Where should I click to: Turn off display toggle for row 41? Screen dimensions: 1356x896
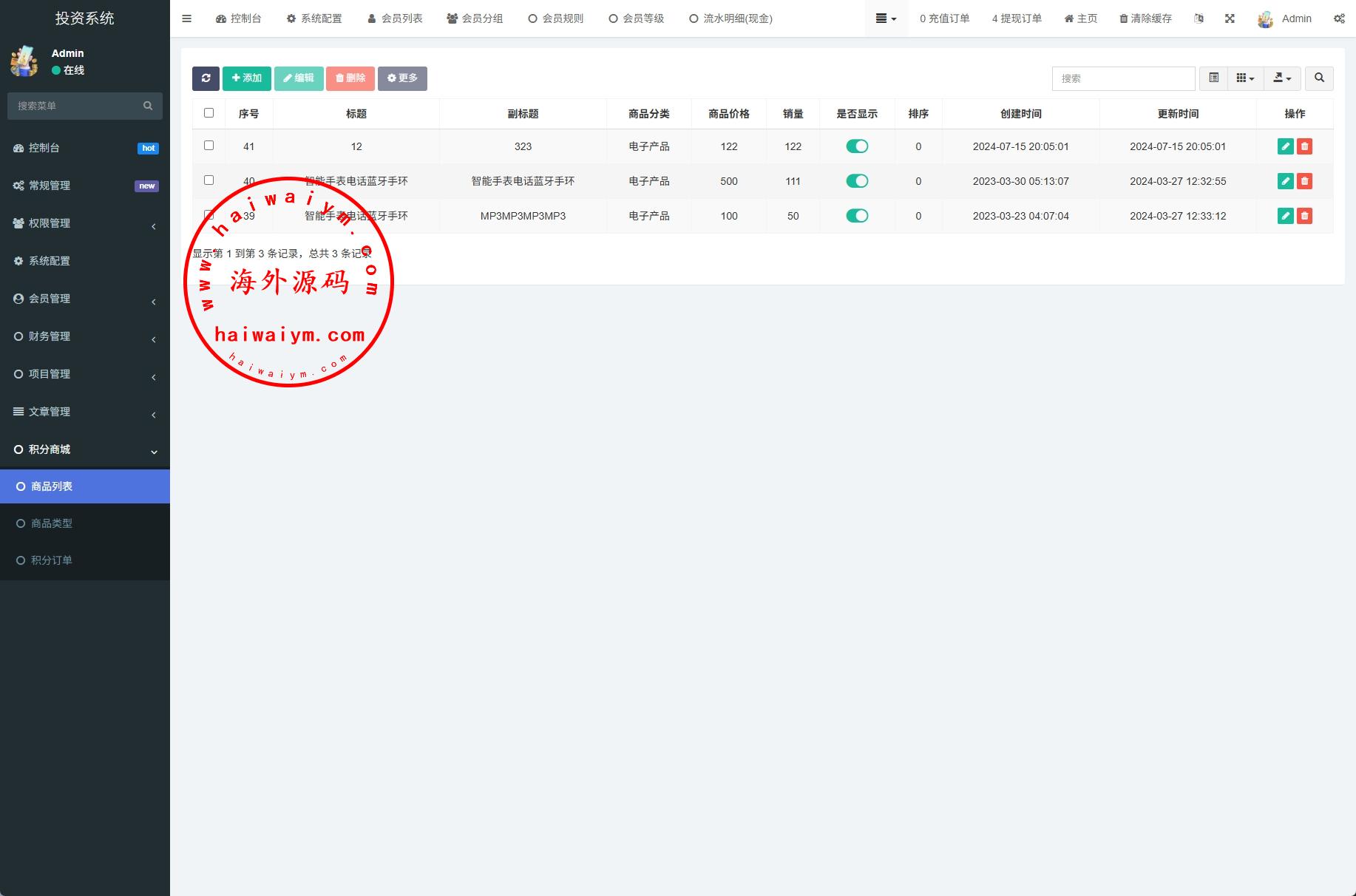click(x=857, y=146)
